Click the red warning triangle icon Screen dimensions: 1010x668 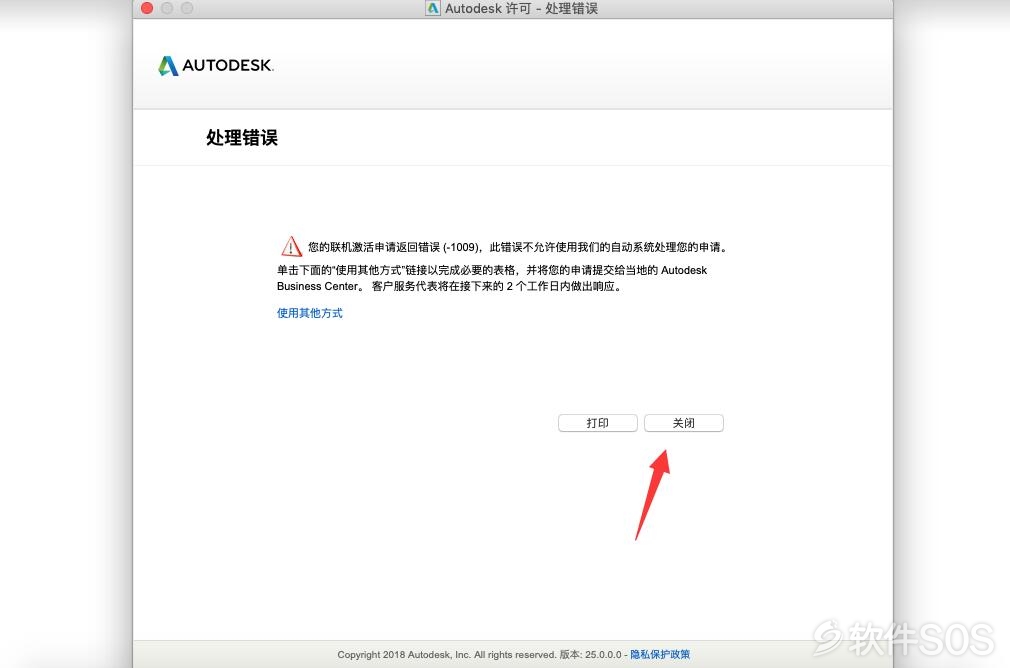(x=291, y=246)
